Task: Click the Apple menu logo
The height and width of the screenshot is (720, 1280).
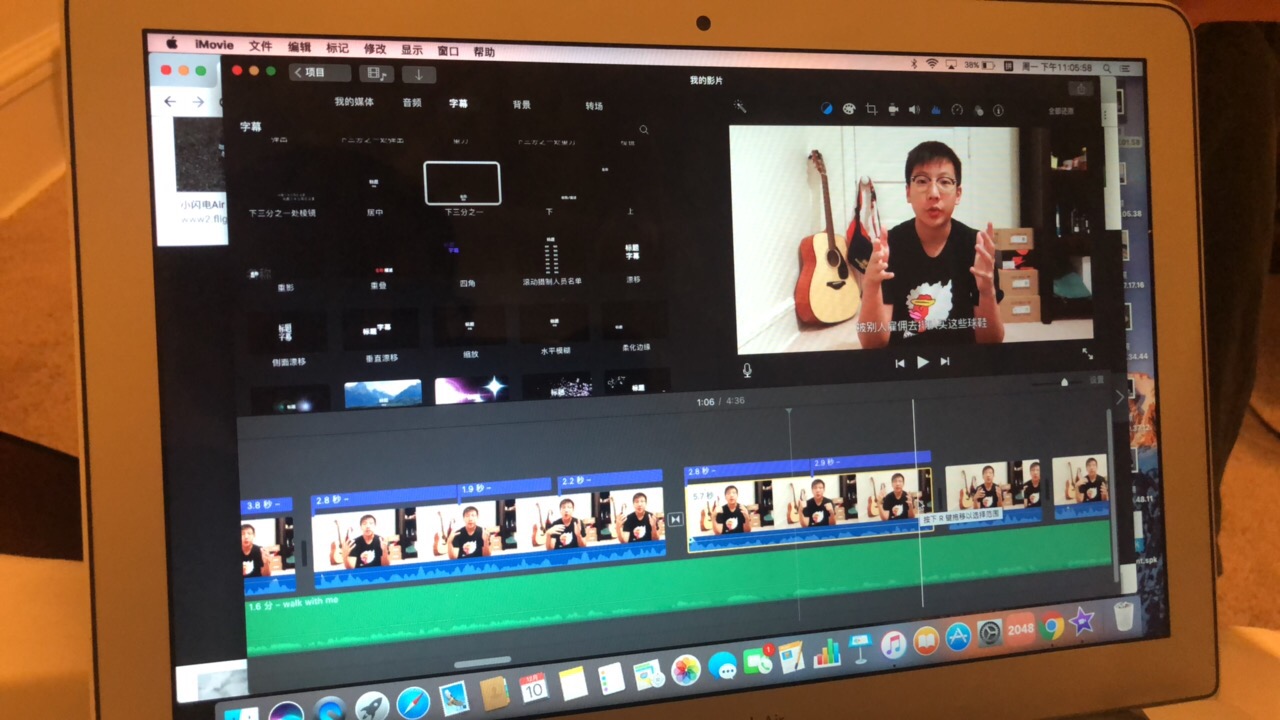Action: pyautogui.click(x=171, y=43)
